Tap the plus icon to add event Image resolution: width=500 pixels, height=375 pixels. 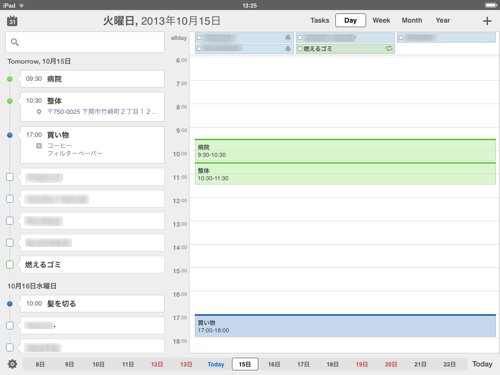pos(487,21)
